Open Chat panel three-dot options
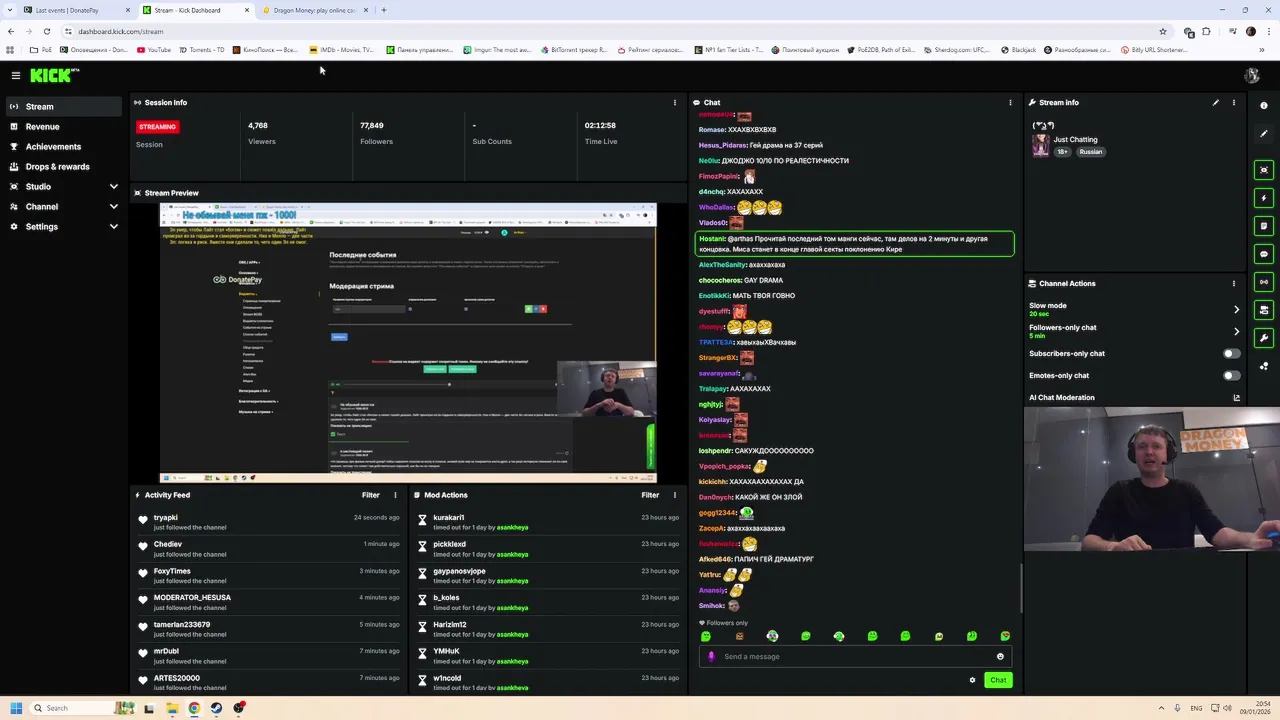Image resolution: width=1280 pixels, height=720 pixels. [1010, 102]
